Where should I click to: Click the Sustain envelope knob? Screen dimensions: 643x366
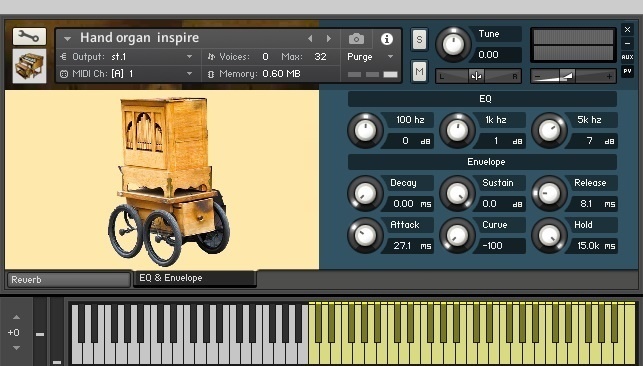point(457,193)
